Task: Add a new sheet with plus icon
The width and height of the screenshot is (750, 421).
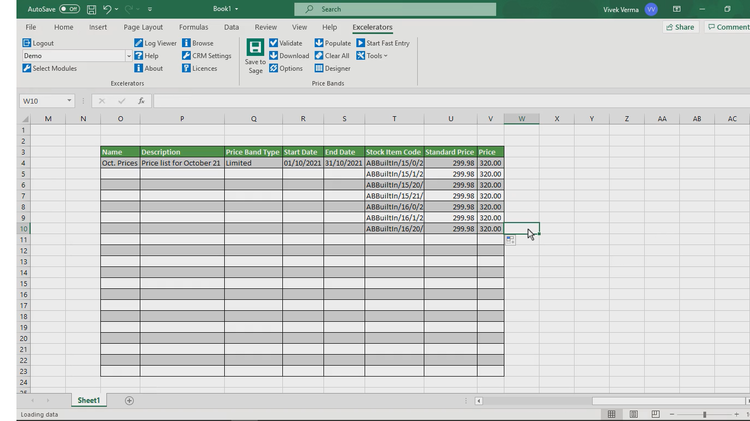Action: tap(129, 401)
